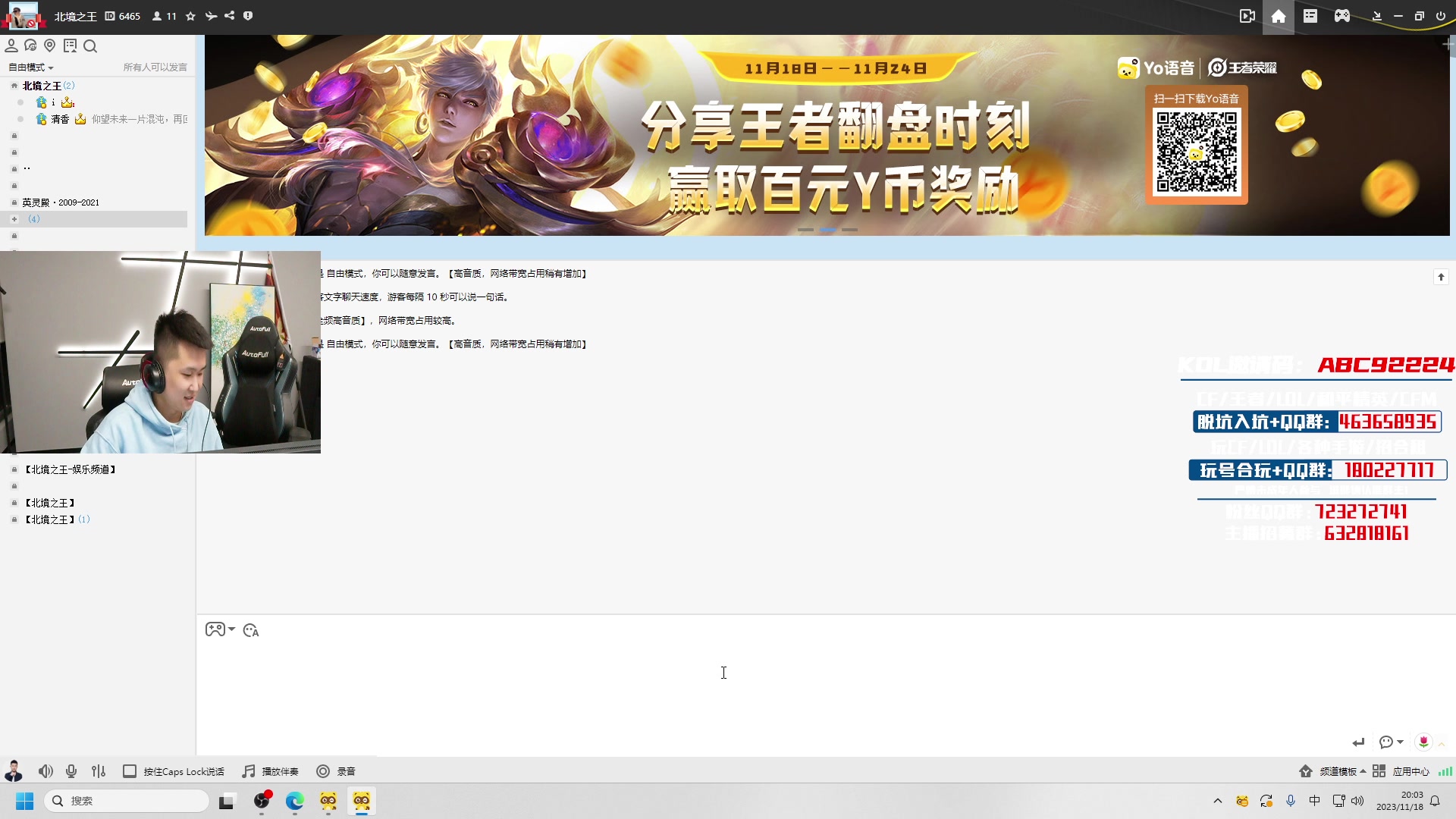Click the online users count 11
Screen dimensions: 1456x819
click(165, 16)
